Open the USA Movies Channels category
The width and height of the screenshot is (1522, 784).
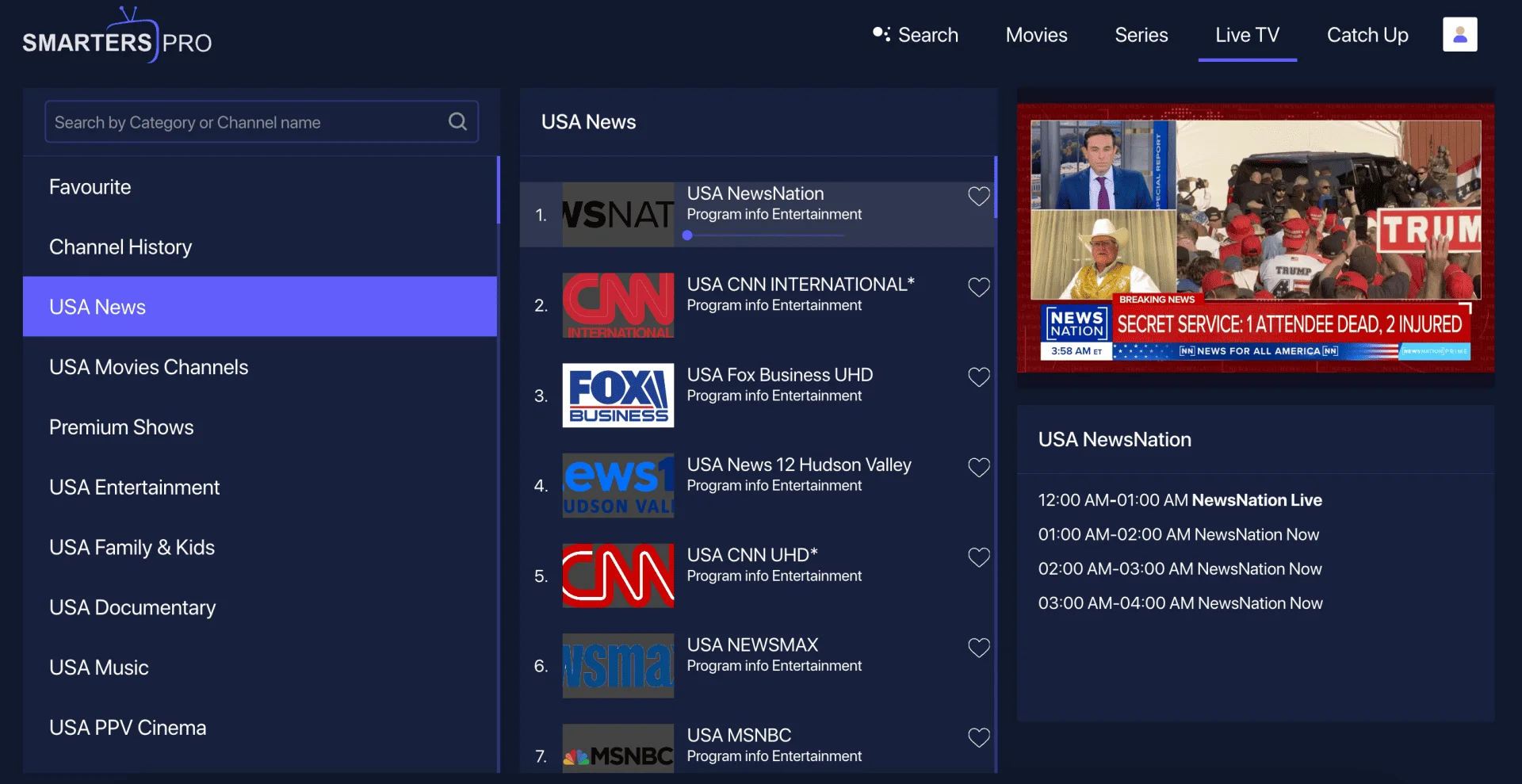[260, 367]
